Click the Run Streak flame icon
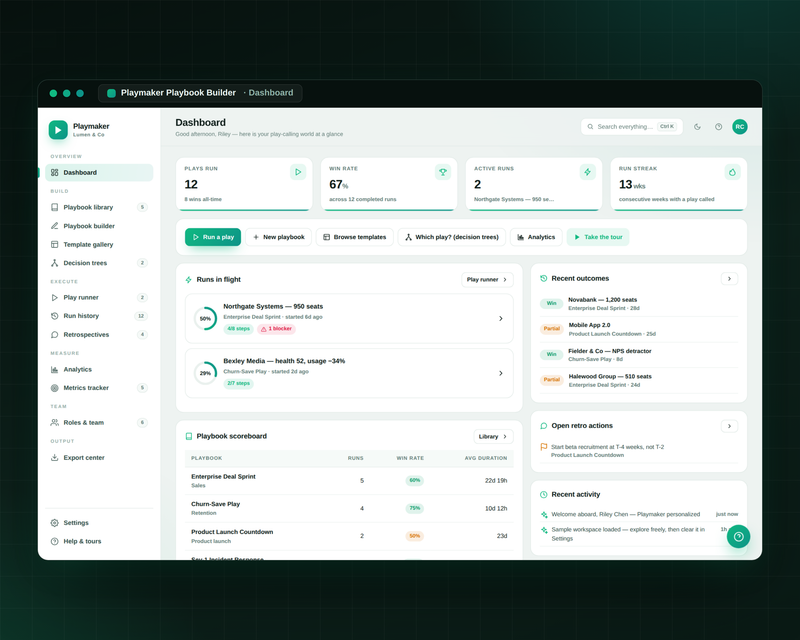Viewport: 800px width, 640px height. pyautogui.click(x=733, y=172)
